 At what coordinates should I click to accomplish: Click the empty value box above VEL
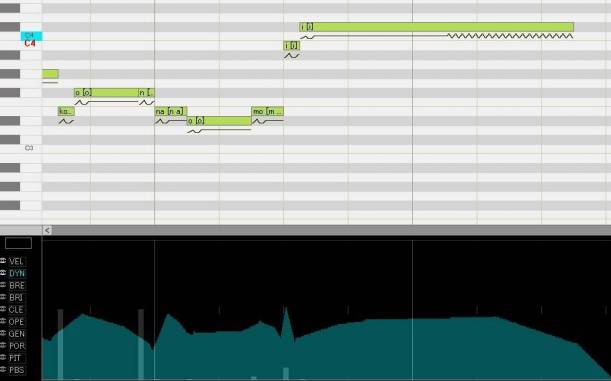click(18, 243)
